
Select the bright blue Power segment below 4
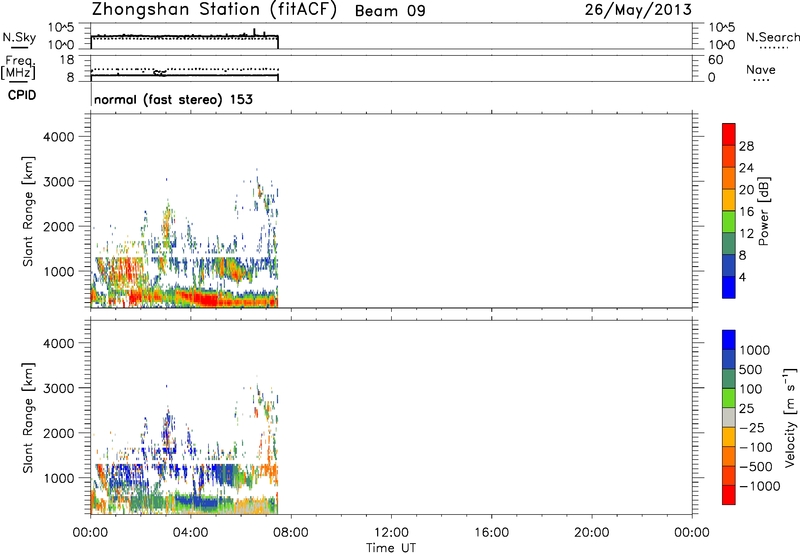coord(729,287)
